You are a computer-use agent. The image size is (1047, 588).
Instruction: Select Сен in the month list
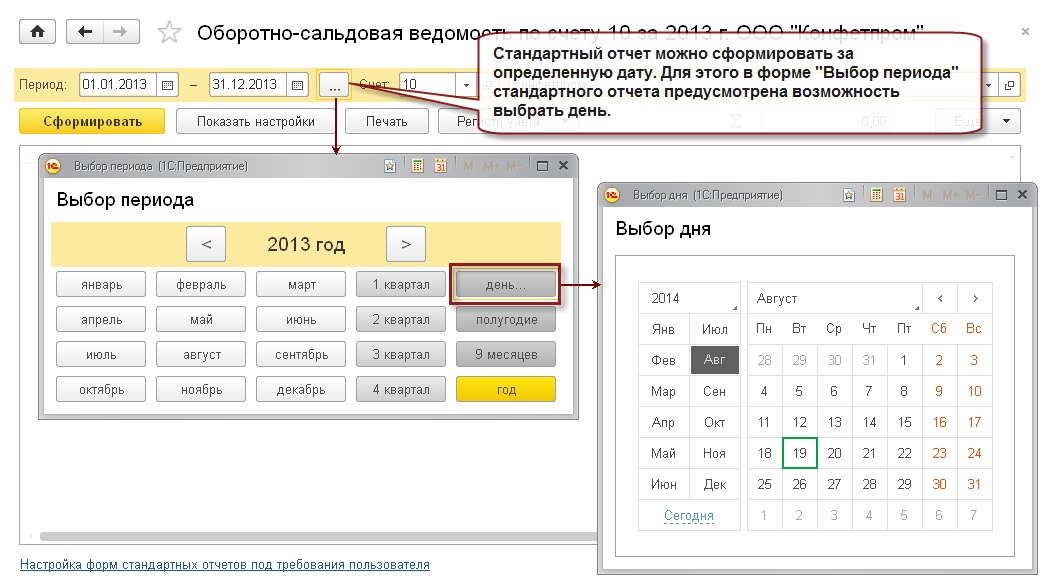click(x=714, y=392)
